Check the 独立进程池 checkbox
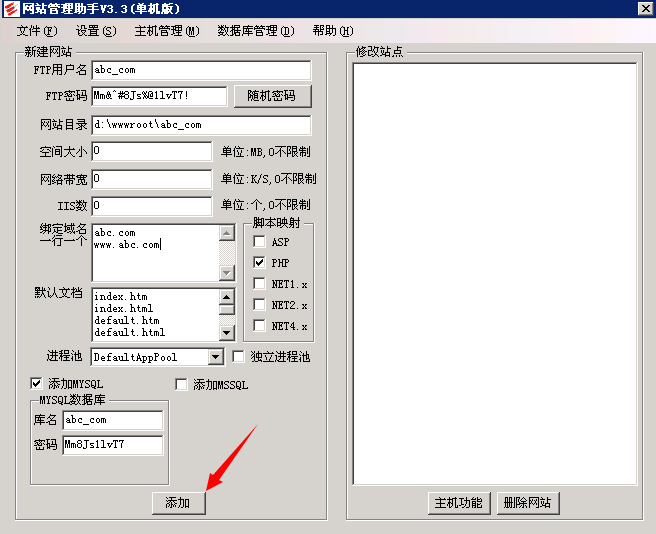 238,357
